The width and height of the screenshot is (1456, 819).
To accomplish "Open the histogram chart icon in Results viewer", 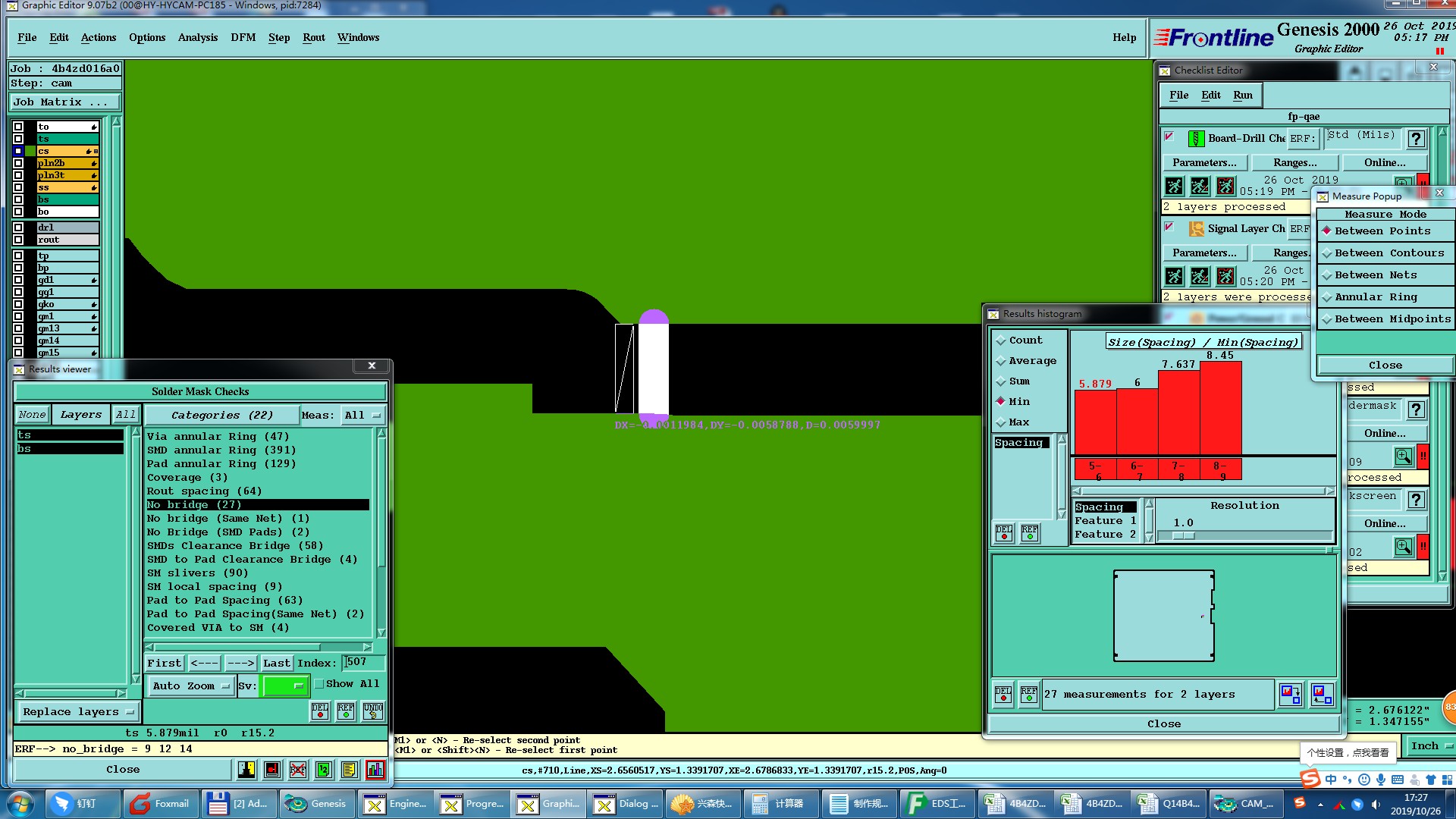I will (375, 770).
